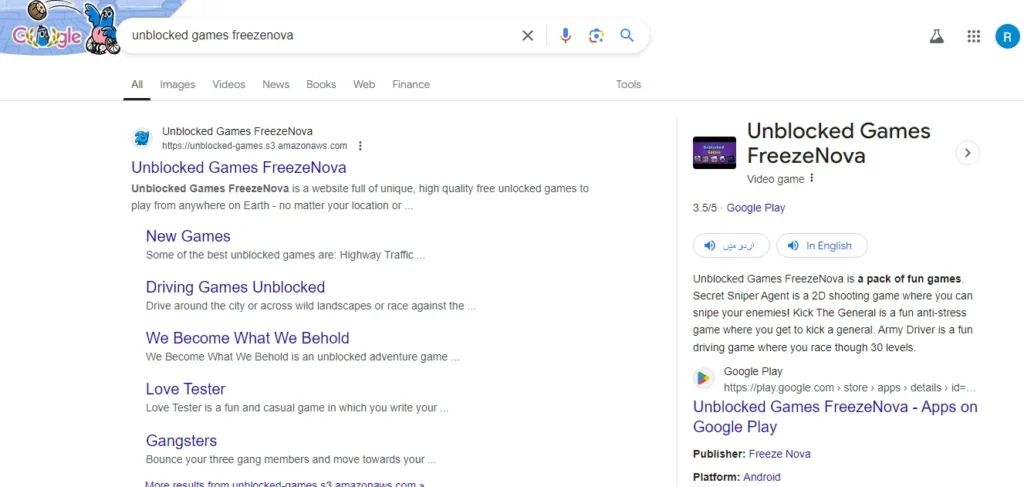Open the Google account avatar R
The height and width of the screenshot is (487, 1024).
point(1007,37)
